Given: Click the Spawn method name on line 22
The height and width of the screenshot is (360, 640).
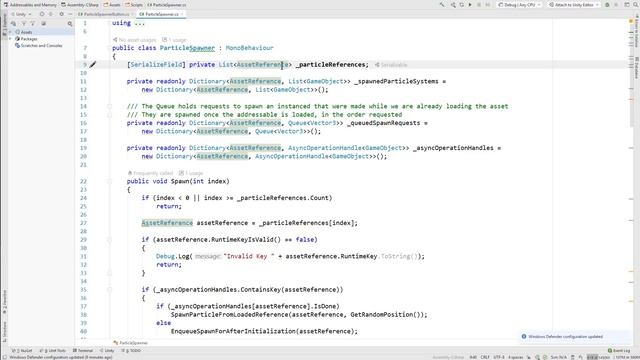Looking at the screenshot, I should [180, 181].
